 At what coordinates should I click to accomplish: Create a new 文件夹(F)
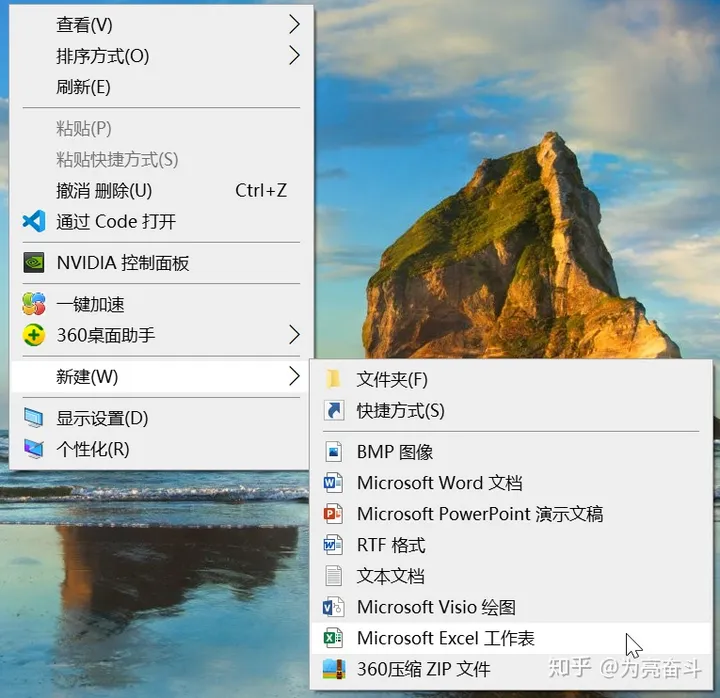(x=512, y=379)
